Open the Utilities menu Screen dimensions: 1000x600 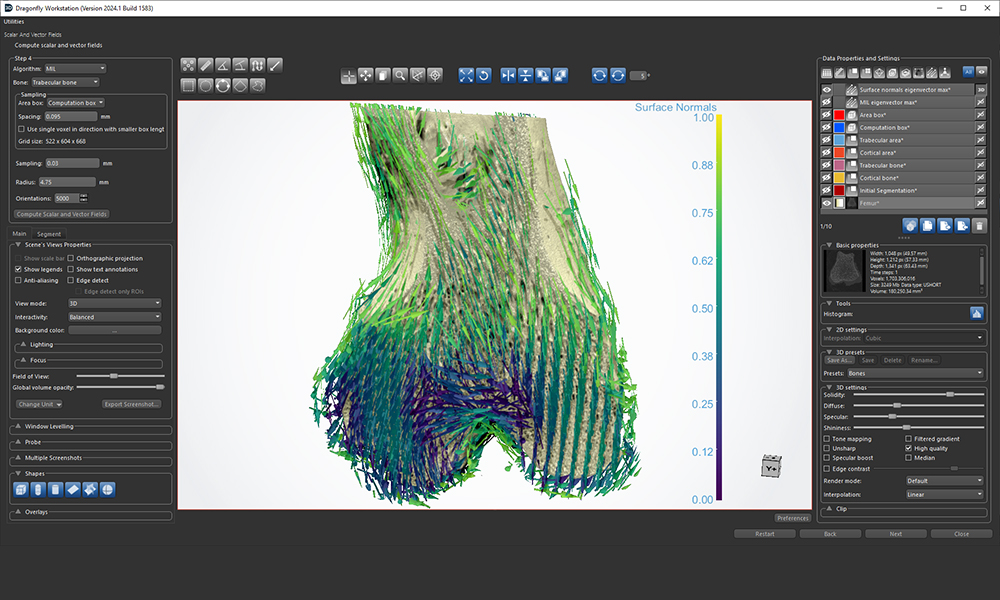click(14, 21)
